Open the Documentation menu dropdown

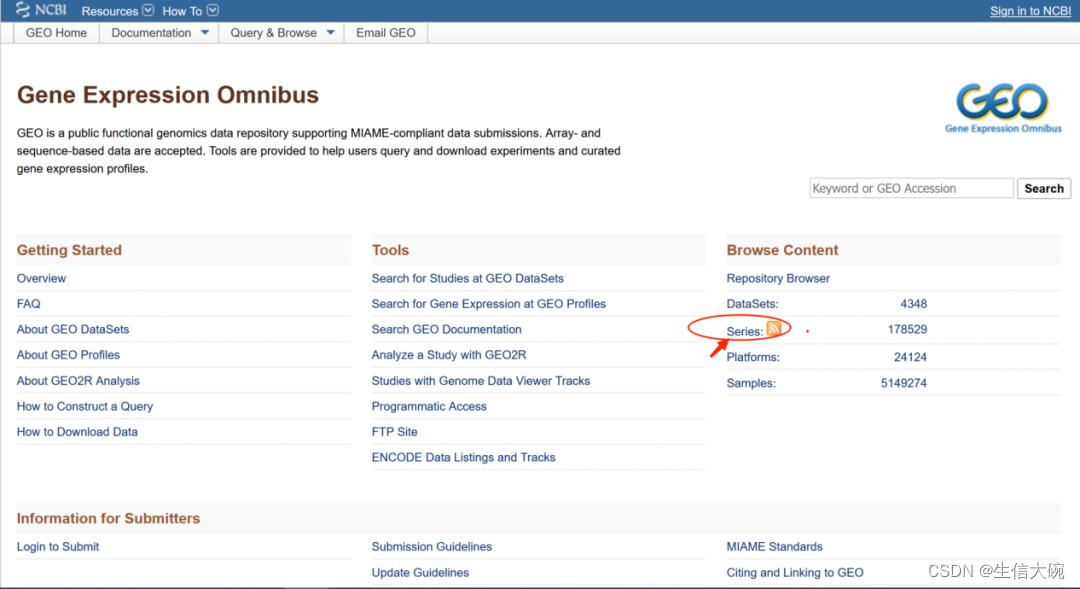[159, 33]
